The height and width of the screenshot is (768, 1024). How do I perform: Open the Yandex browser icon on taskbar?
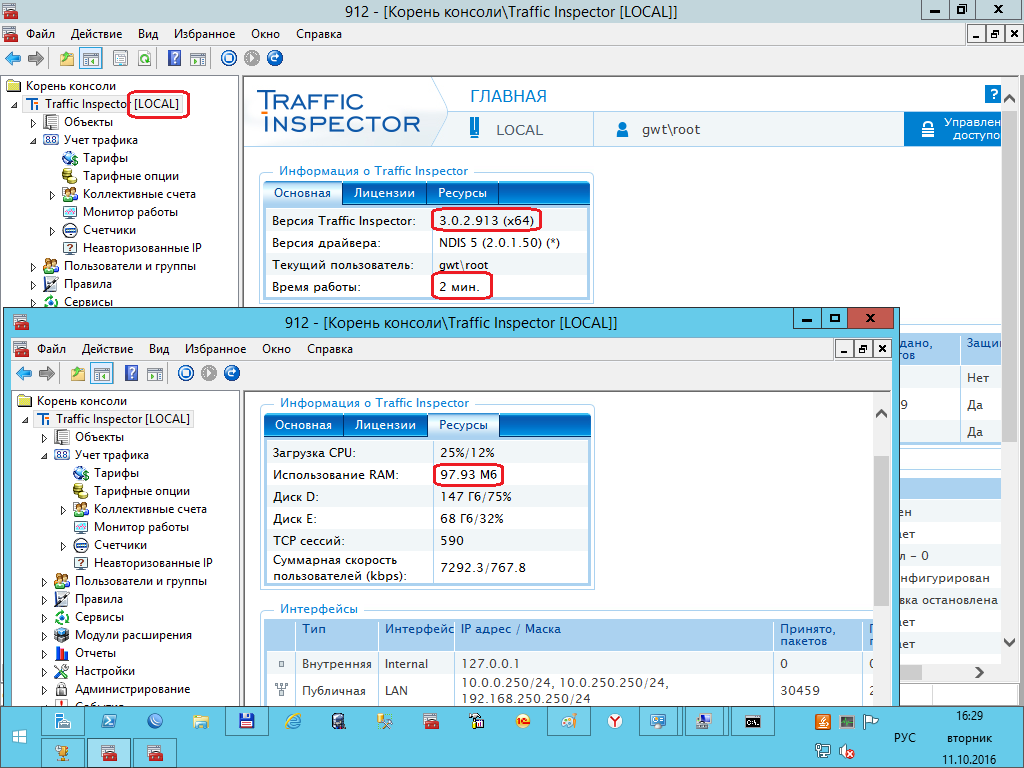click(615, 721)
